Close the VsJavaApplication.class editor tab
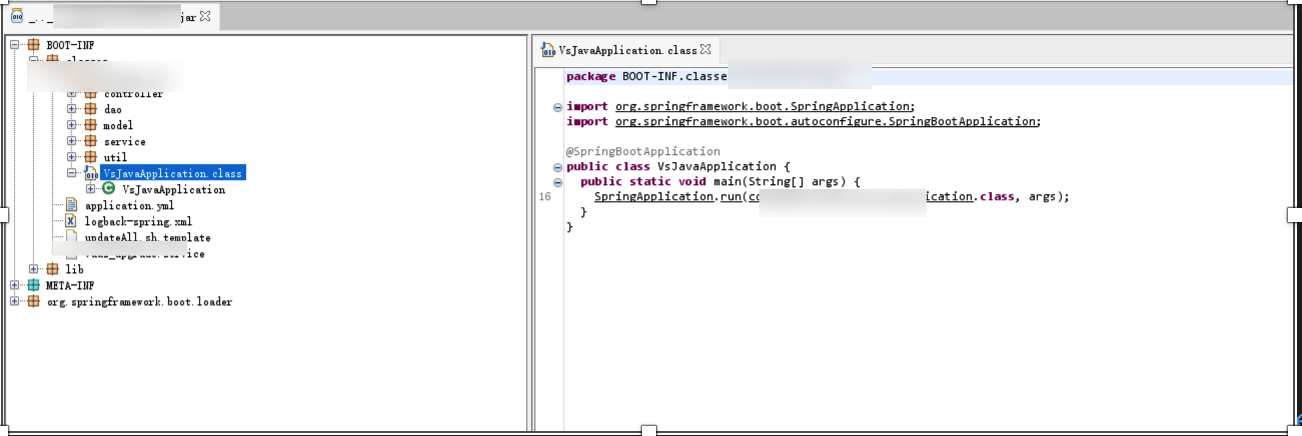 (705, 49)
